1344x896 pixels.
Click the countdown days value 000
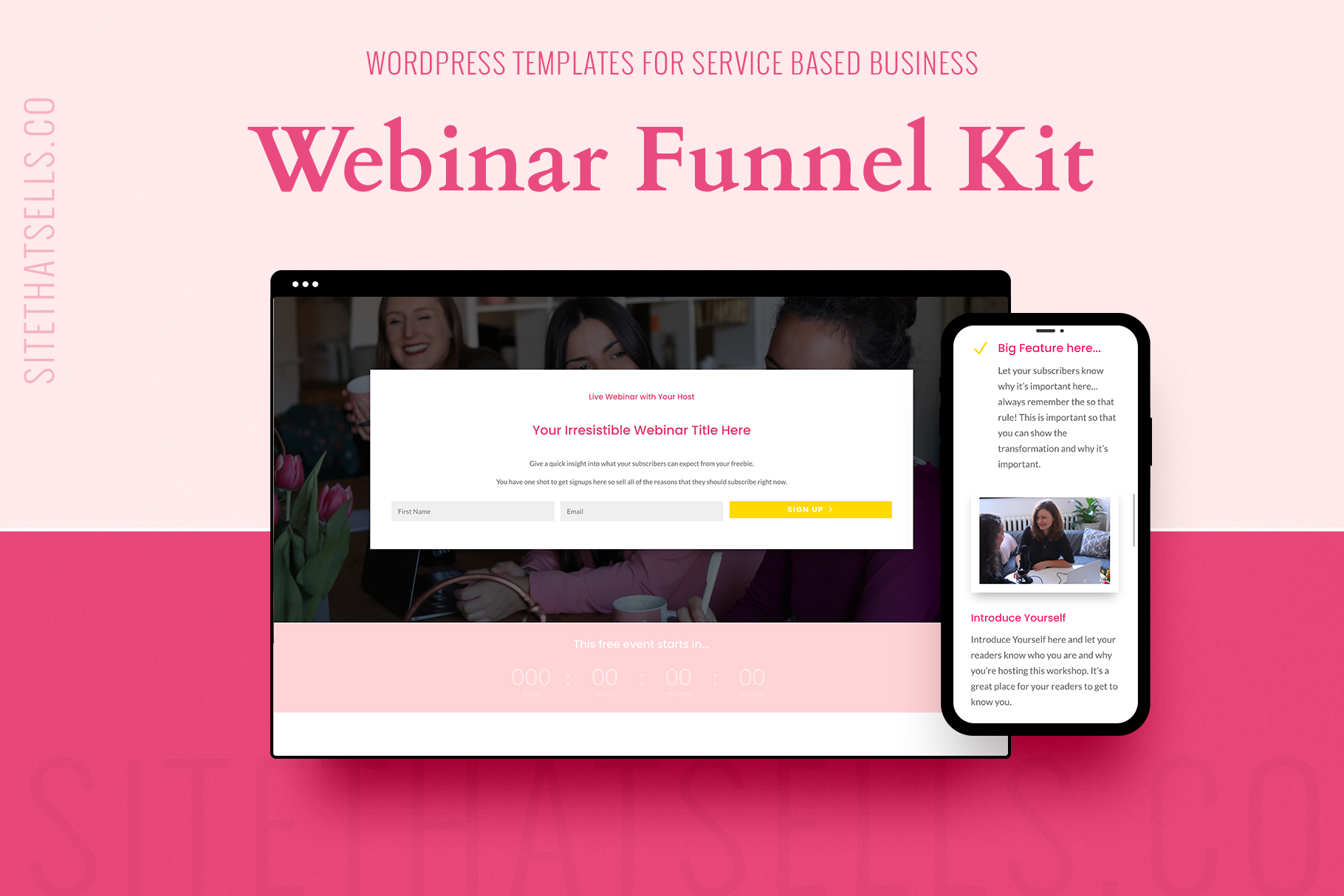click(531, 678)
